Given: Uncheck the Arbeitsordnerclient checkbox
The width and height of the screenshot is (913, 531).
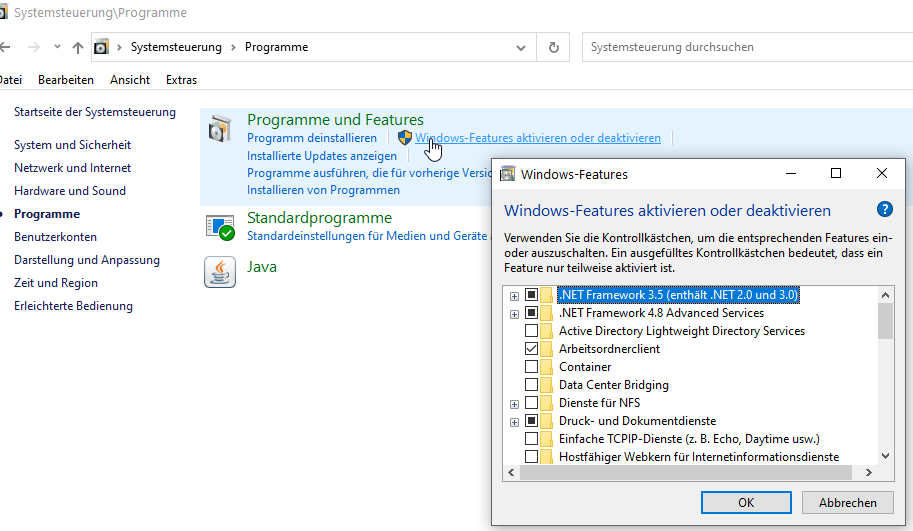Looking at the screenshot, I should [x=532, y=349].
